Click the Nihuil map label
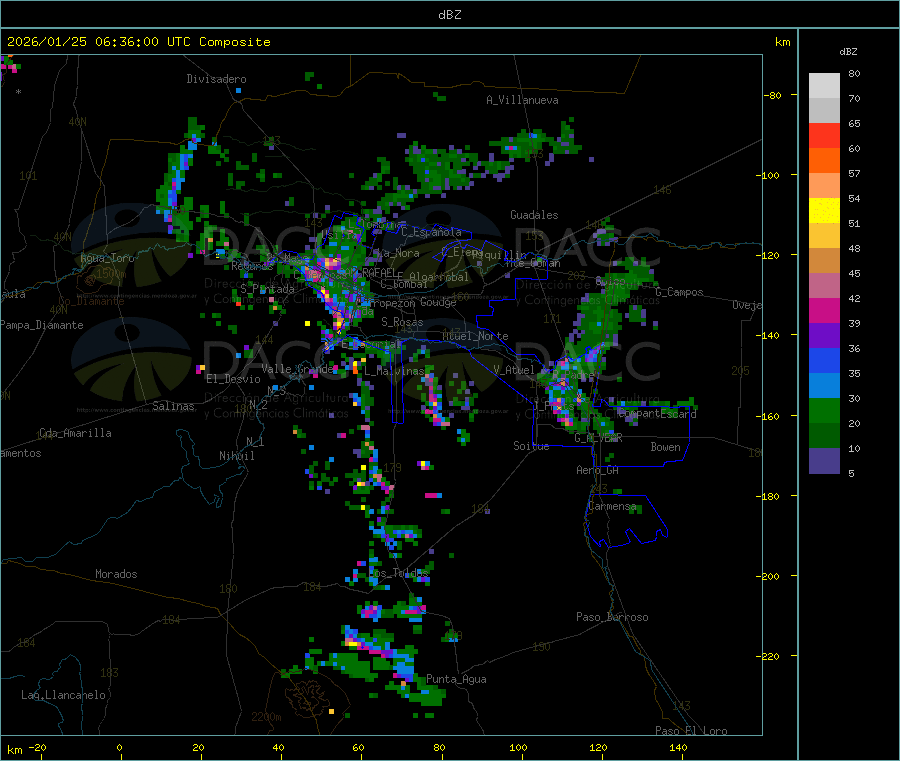This screenshot has width=900, height=761. (x=237, y=456)
